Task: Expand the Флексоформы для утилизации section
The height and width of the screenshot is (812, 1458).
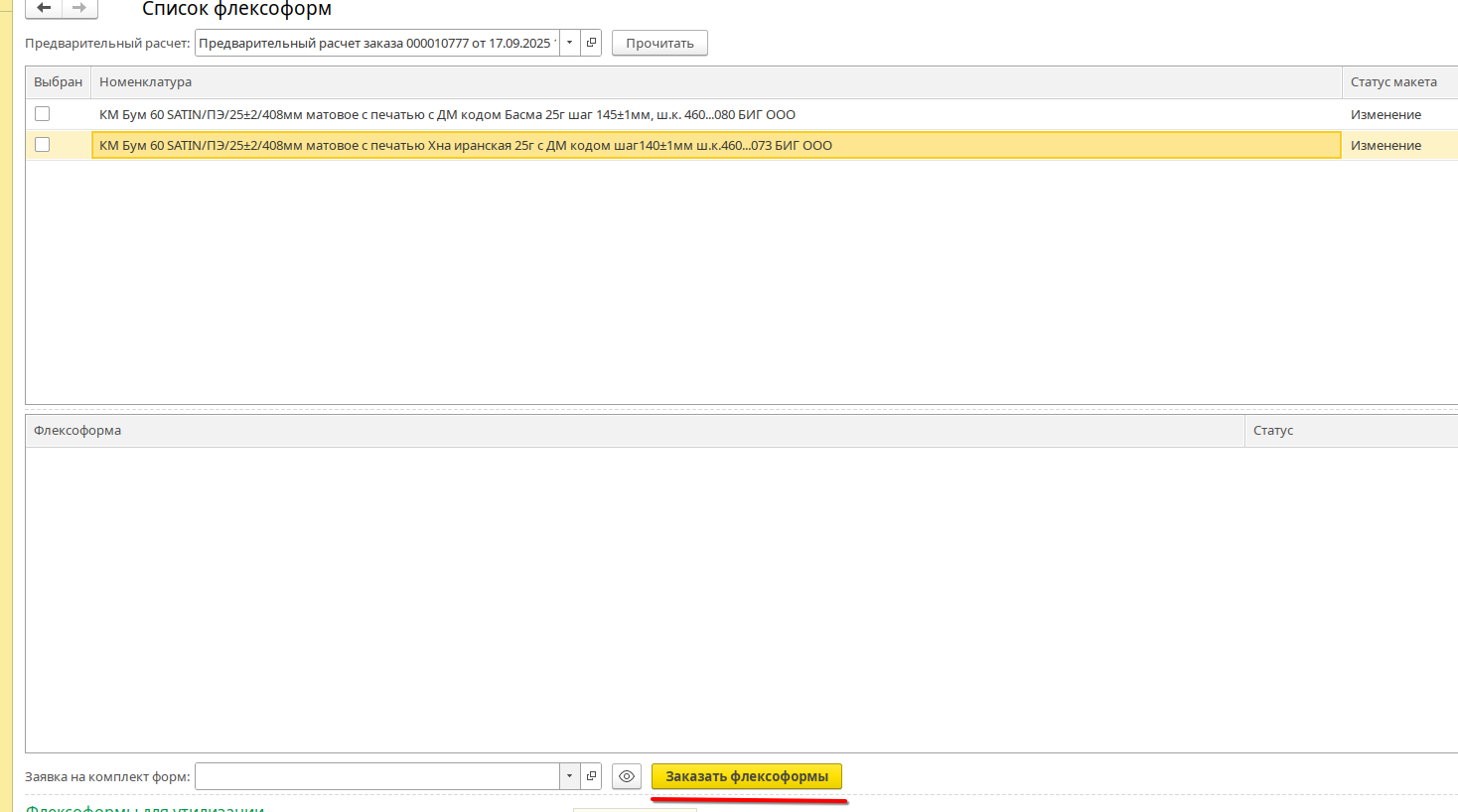Action: point(144,808)
